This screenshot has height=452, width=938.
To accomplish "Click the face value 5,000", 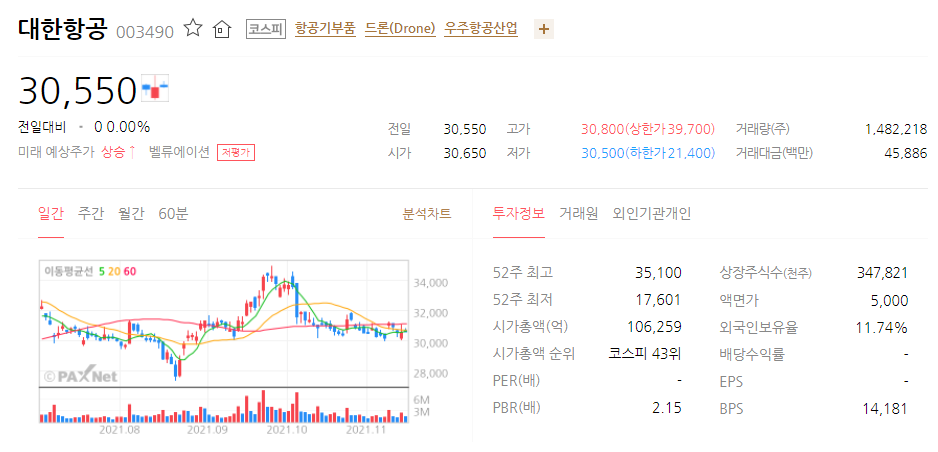I will coord(890,300).
